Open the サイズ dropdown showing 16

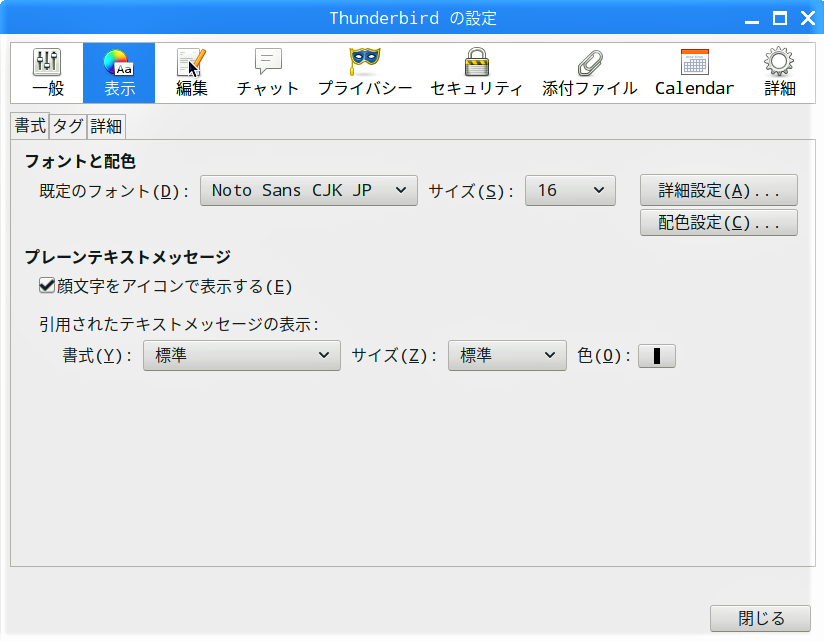pos(570,191)
